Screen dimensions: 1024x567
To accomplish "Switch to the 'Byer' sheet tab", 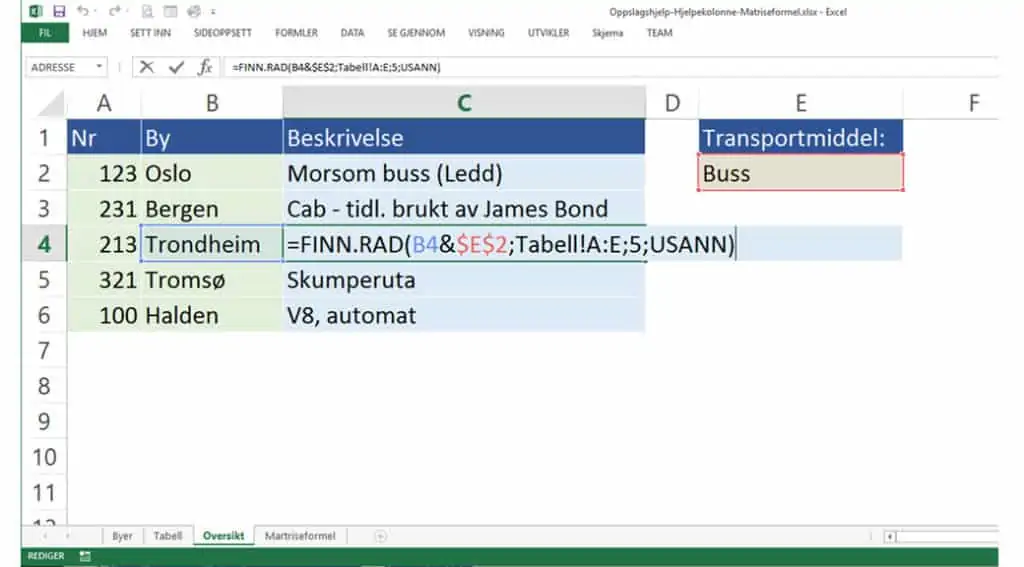I will (x=122, y=536).
